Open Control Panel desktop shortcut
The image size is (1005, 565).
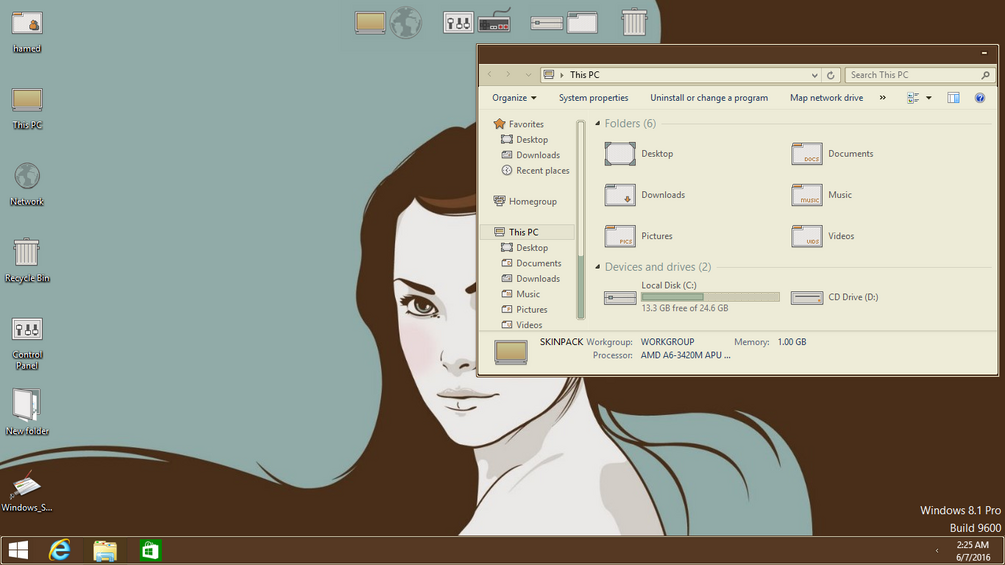coord(27,343)
